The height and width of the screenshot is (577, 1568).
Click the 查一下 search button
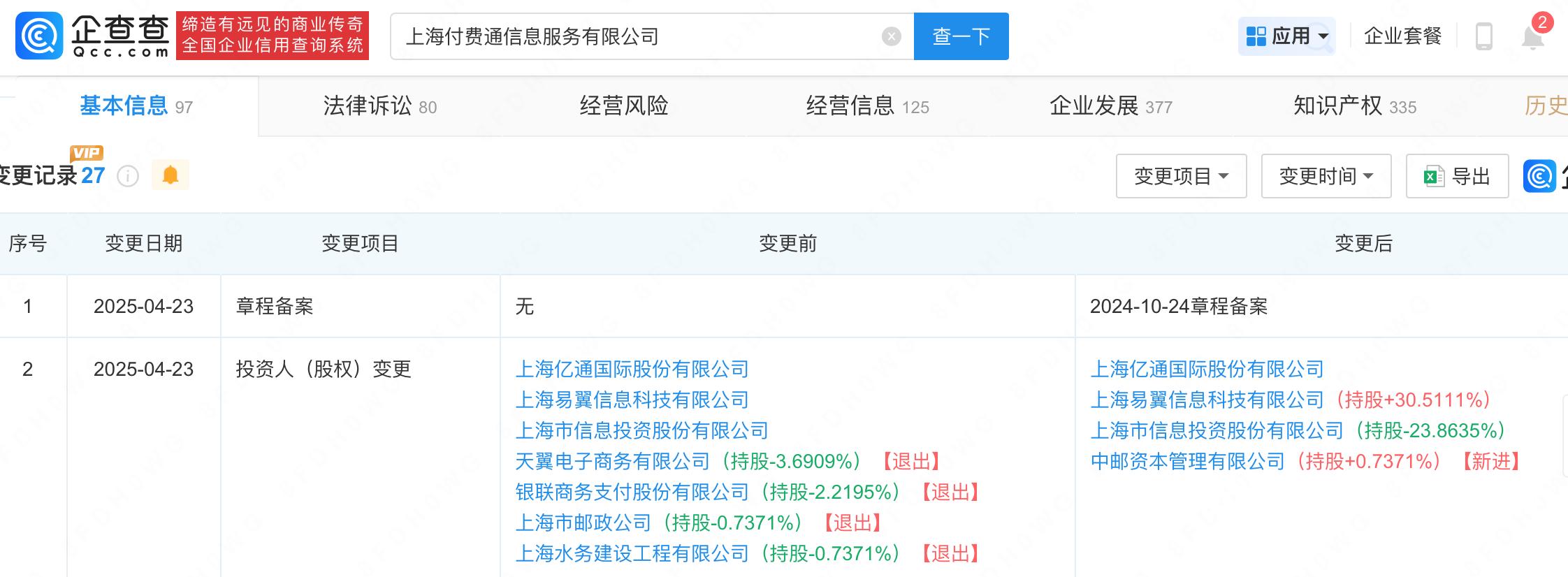[x=961, y=36]
